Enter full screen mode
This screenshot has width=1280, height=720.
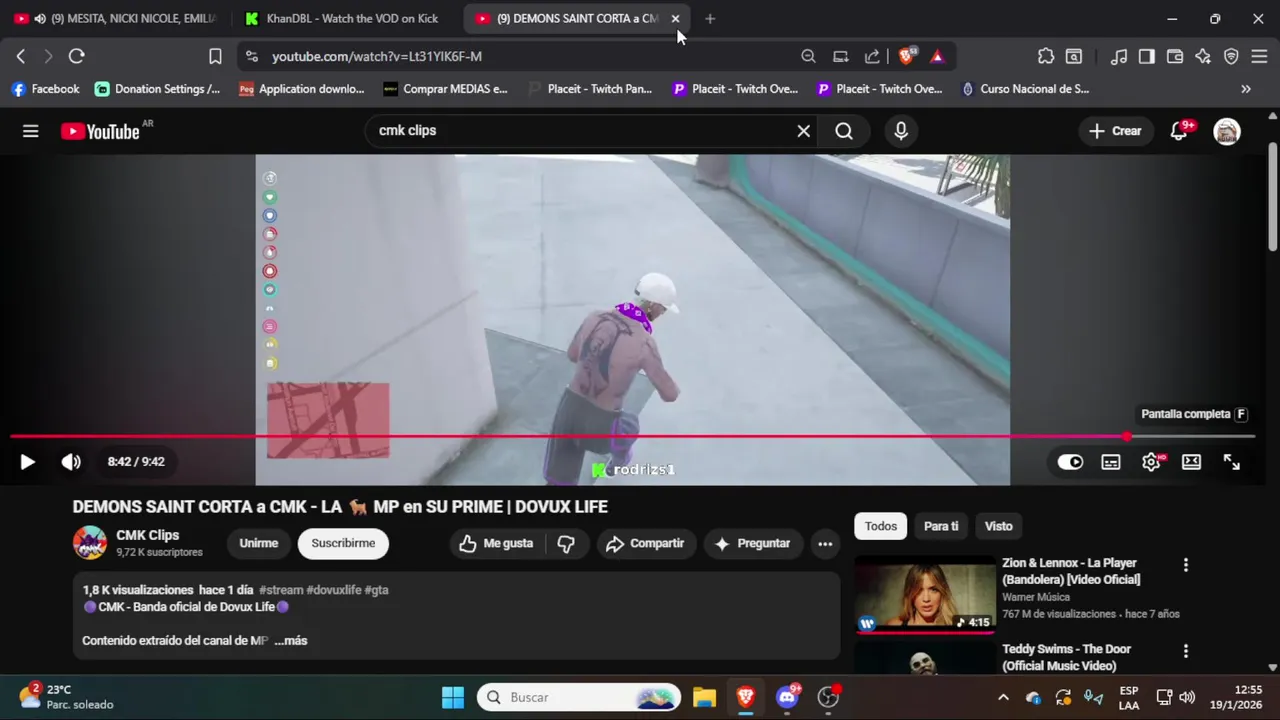tap(1232, 462)
